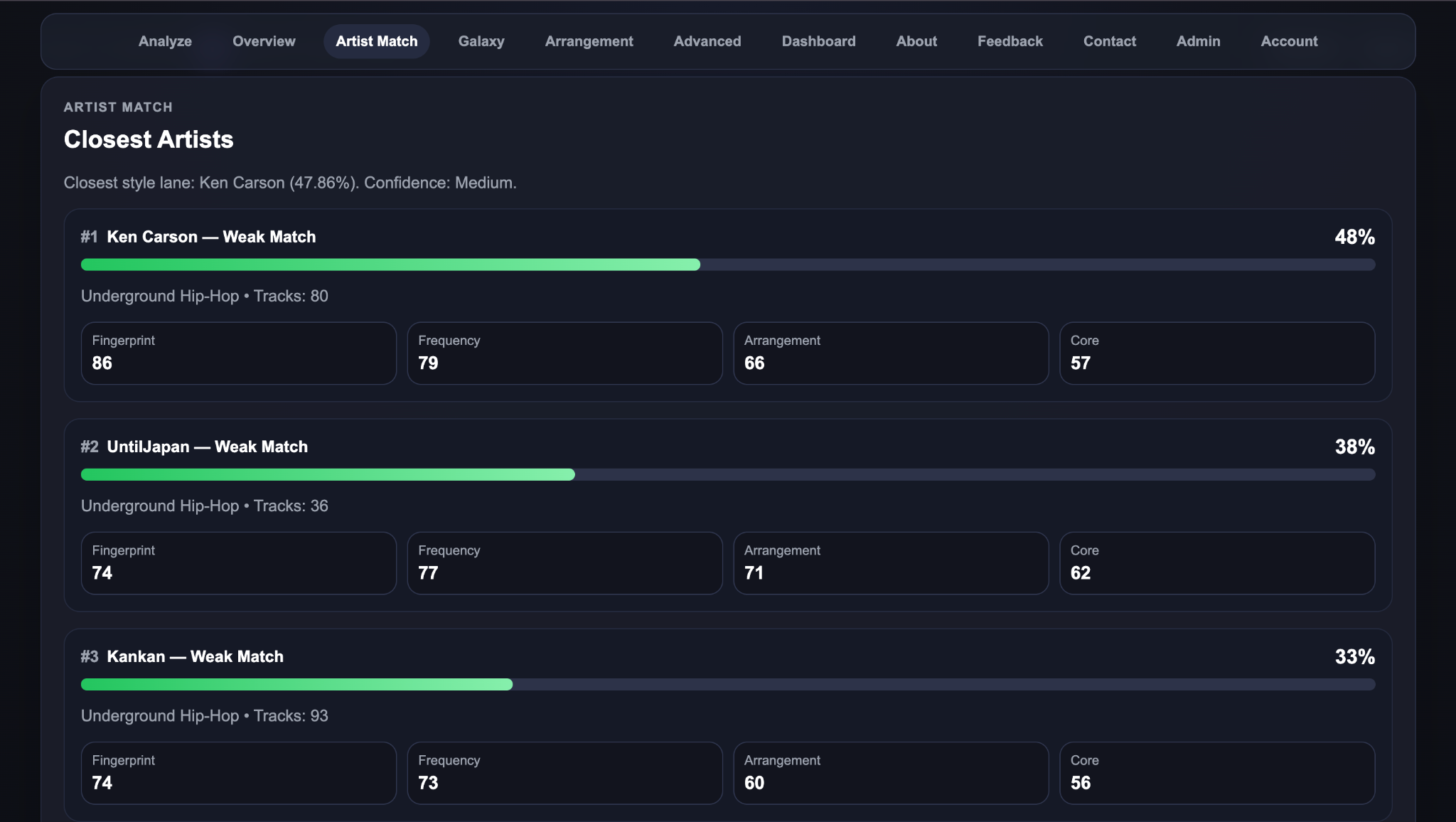This screenshot has width=1456, height=822.
Task: Click the 'Tracks: 36' genre line
Action: click(205, 506)
